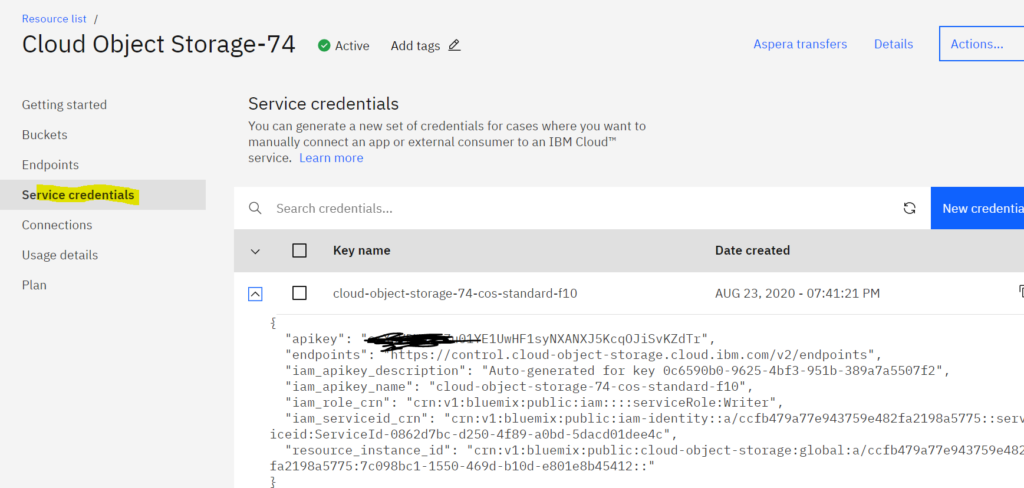Click the New credential button
This screenshot has height=488, width=1024.
coord(977,208)
